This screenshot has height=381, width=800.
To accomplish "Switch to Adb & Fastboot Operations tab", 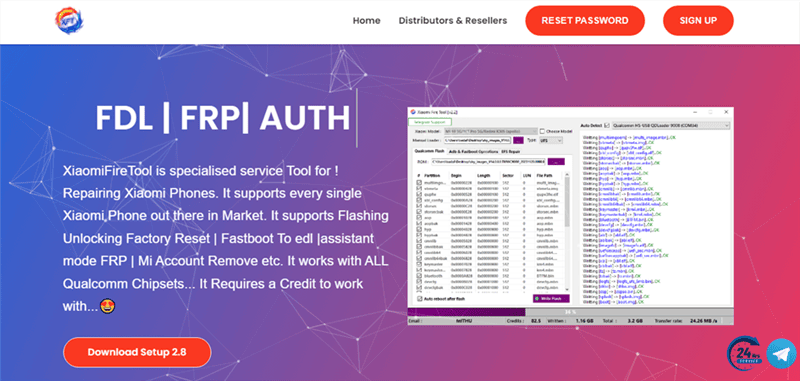I will point(473,151).
